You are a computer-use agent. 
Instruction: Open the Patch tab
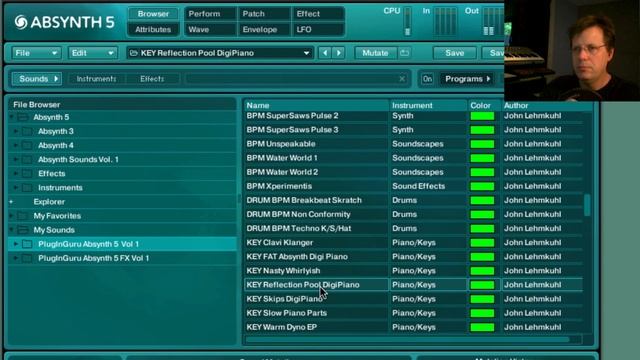264,14
